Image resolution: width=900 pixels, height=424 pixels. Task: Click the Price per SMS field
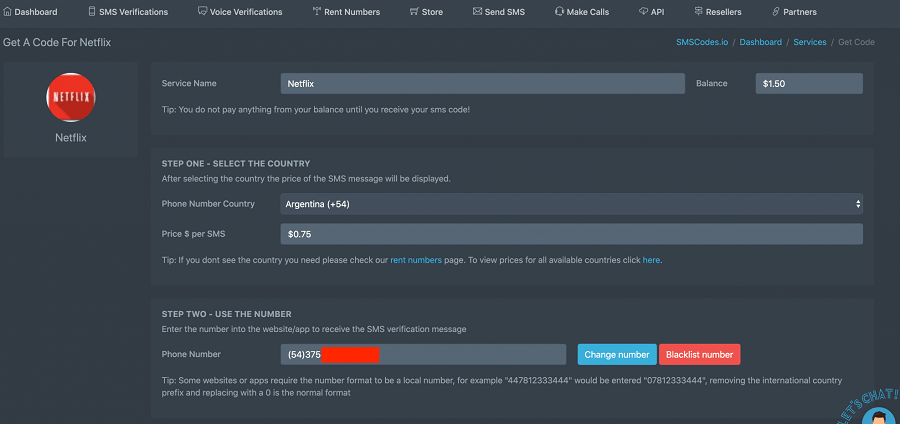[x=572, y=234]
